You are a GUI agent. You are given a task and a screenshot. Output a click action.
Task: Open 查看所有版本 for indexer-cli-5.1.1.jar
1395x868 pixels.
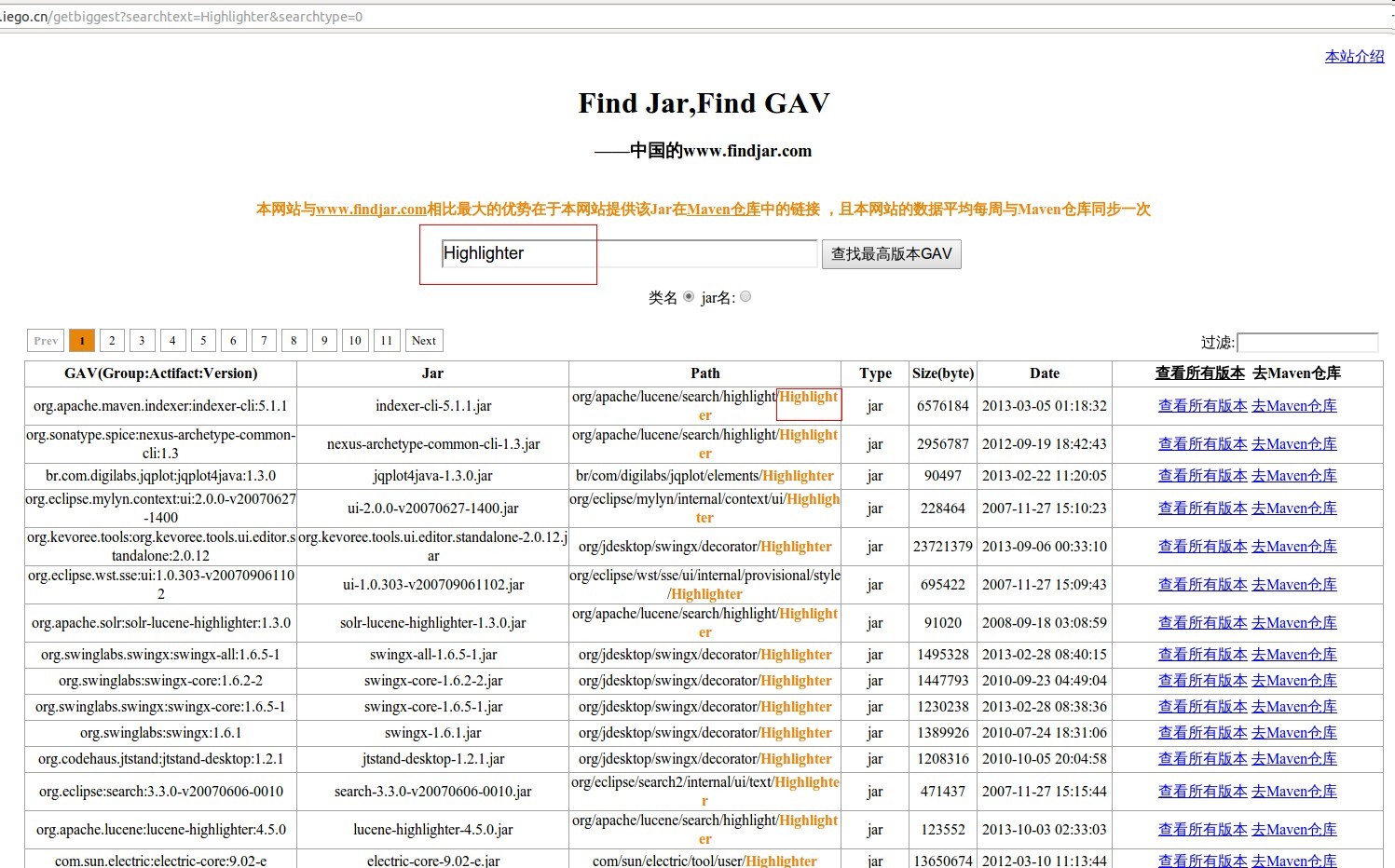(1202, 405)
